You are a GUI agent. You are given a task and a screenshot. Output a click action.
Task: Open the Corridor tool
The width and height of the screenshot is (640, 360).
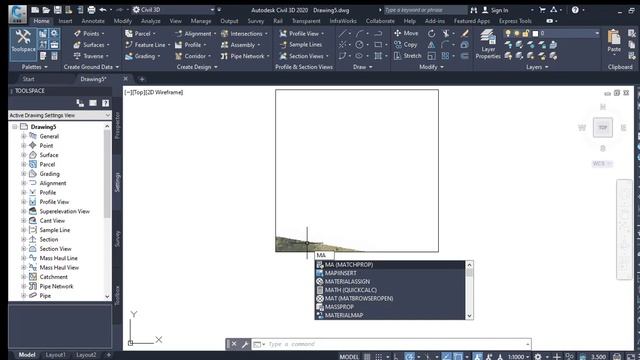coord(192,56)
